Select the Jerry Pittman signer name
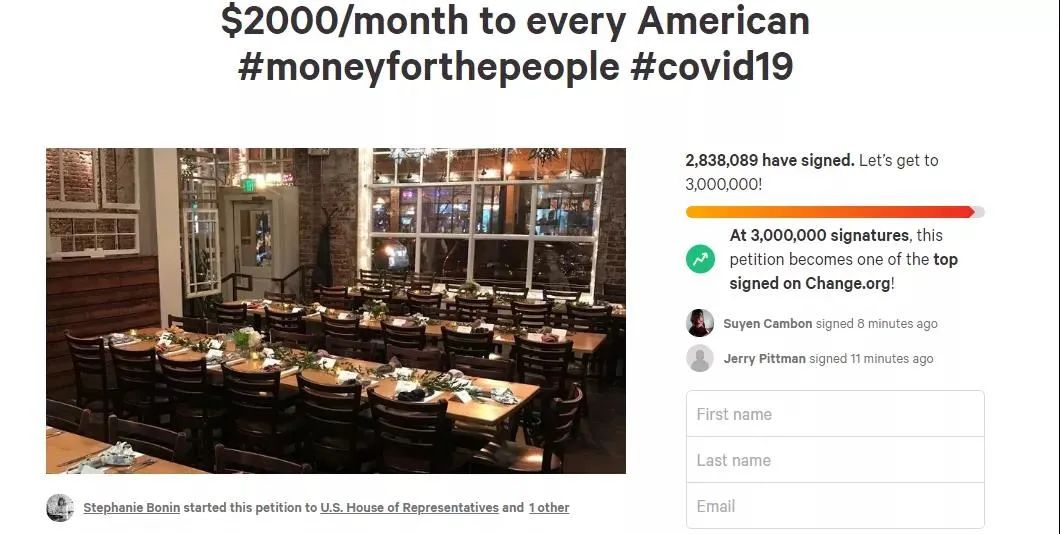 pos(765,359)
